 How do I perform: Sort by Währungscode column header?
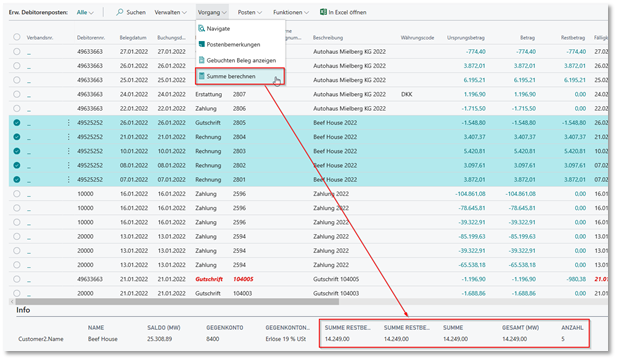tap(417, 38)
